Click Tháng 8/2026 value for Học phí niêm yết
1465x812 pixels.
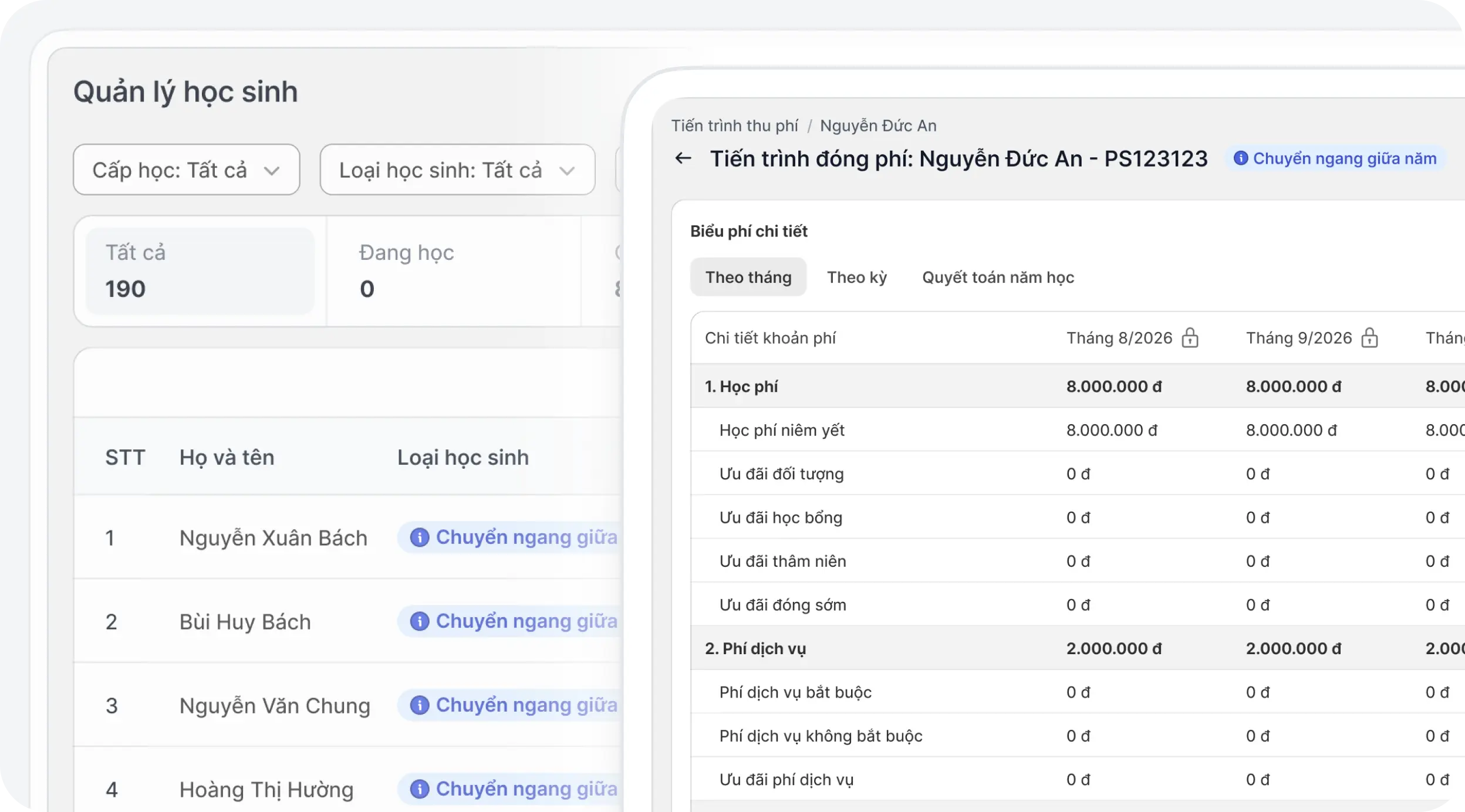(1112, 430)
